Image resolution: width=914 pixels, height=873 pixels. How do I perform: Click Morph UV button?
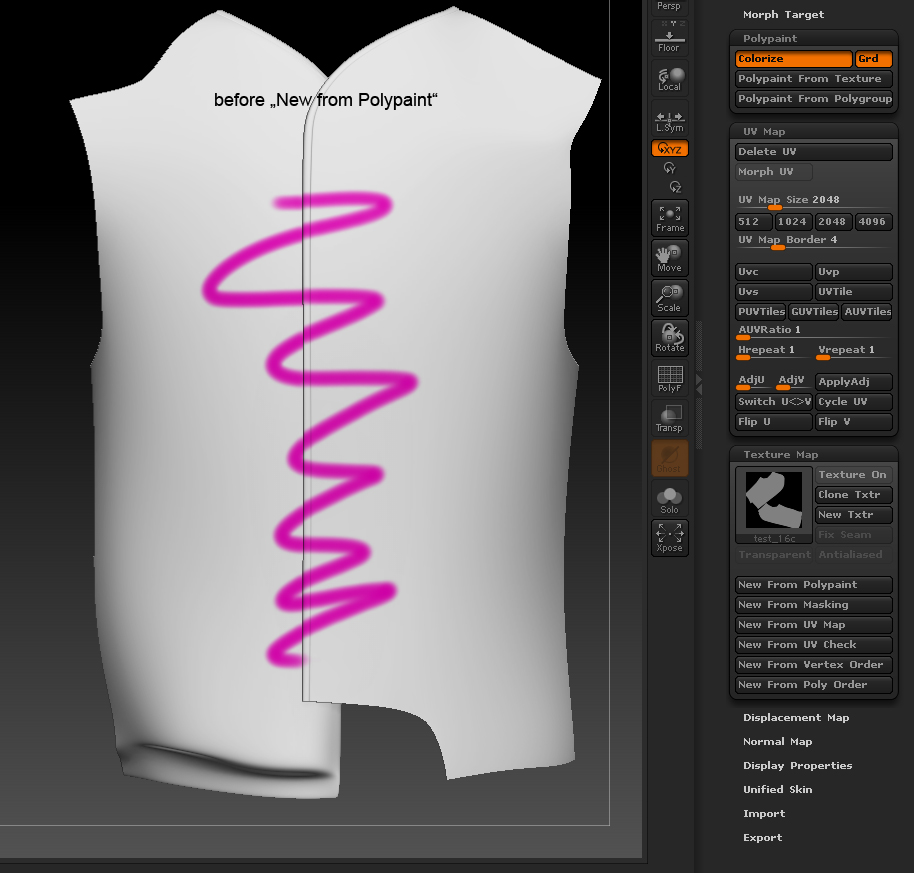774,172
